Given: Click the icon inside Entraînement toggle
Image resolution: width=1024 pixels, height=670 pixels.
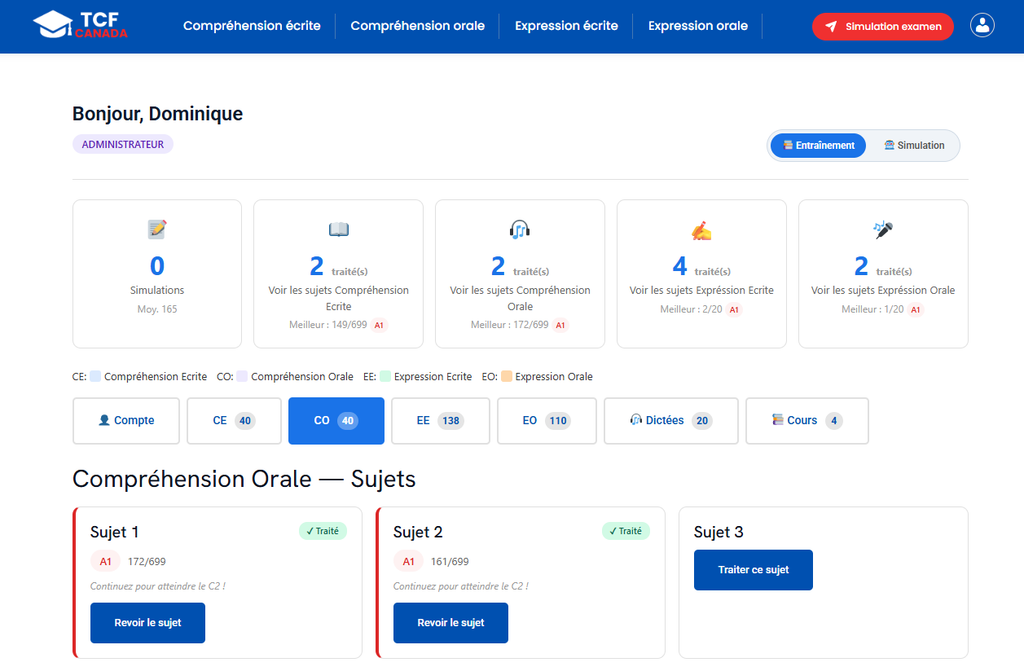Looking at the screenshot, I should [x=788, y=145].
